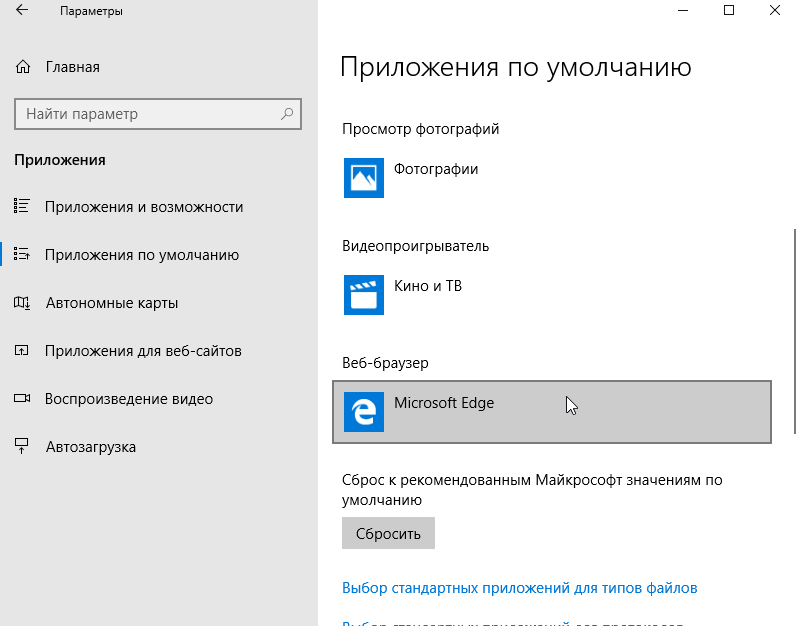Click the Фотографии app icon
The height and width of the screenshot is (626, 796).
click(x=363, y=178)
